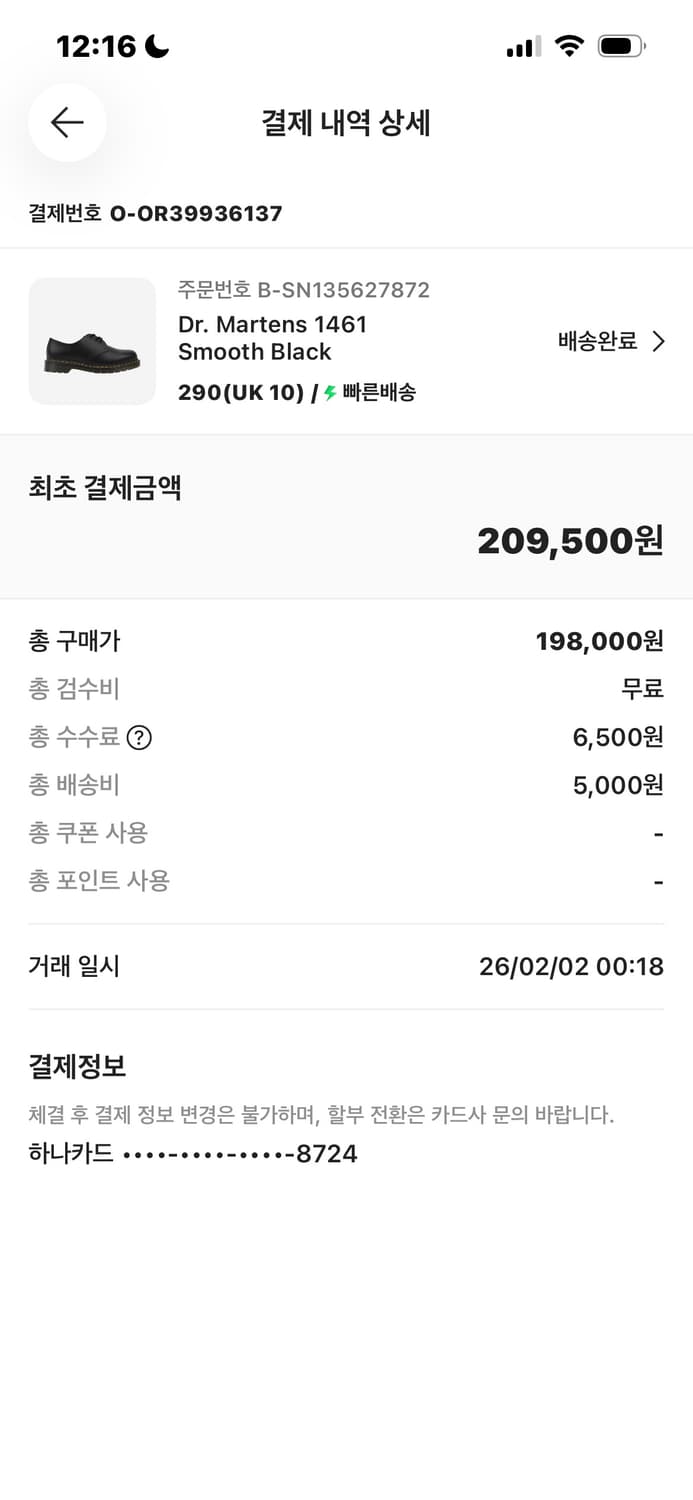693x1500 pixels.
Task: Click the Dr. Martens shoe thumbnail
Action: click(92, 341)
